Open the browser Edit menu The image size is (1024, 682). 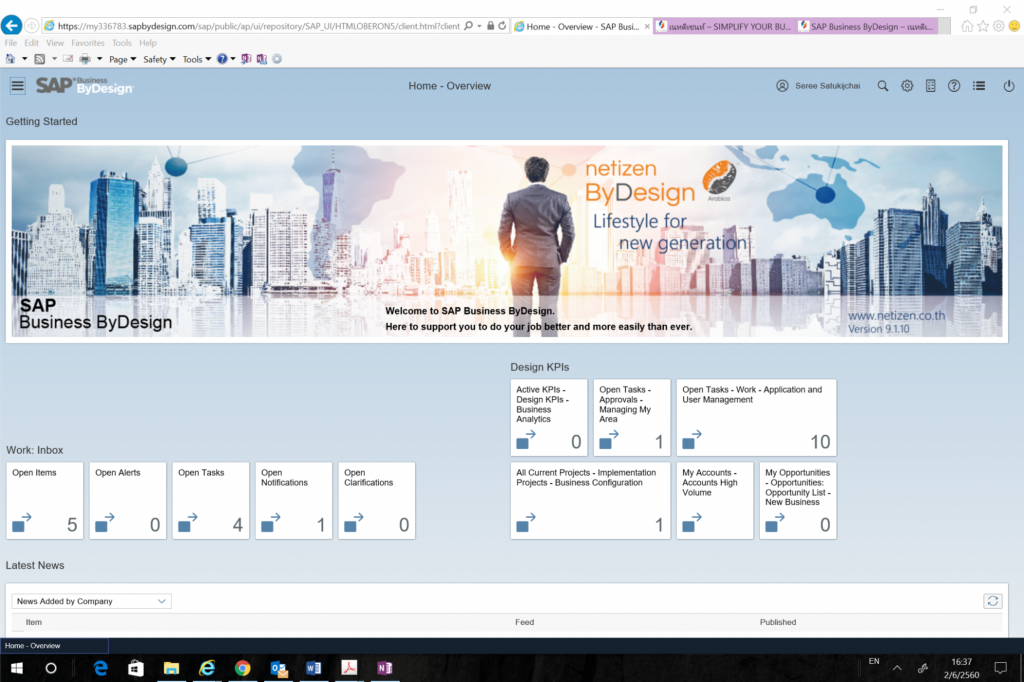pyautogui.click(x=31, y=42)
